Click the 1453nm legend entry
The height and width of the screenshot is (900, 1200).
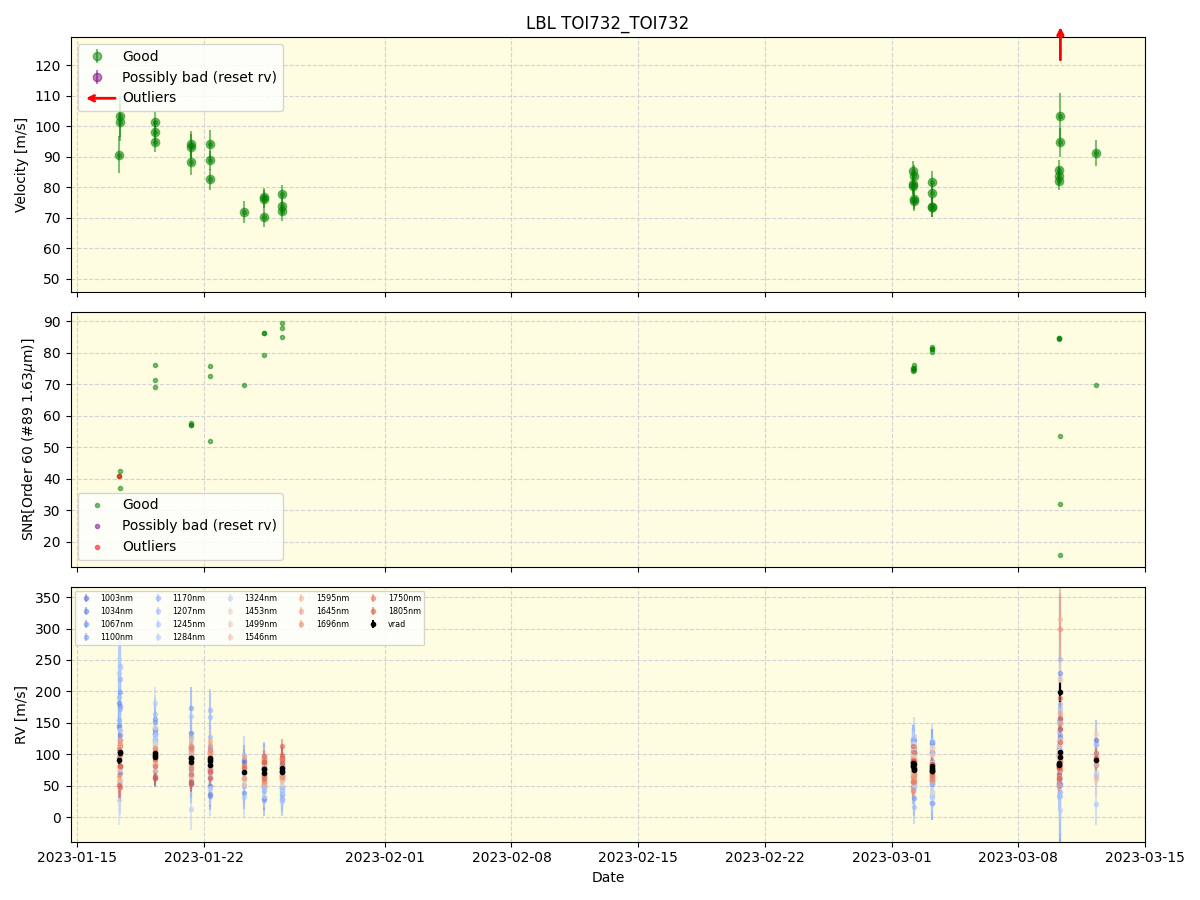click(260, 611)
